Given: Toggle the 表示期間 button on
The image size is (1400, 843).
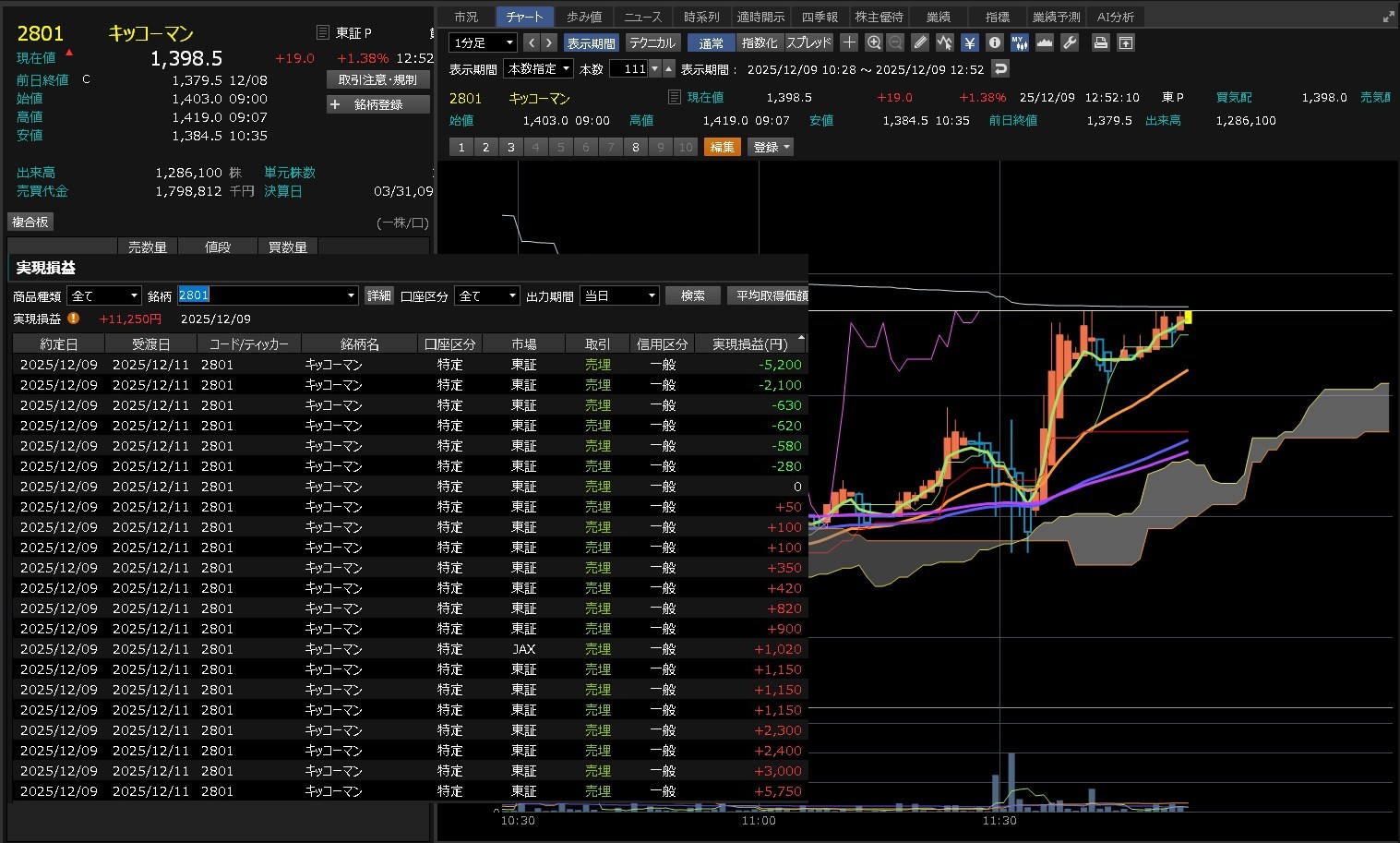Looking at the screenshot, I should click(591, 42).
